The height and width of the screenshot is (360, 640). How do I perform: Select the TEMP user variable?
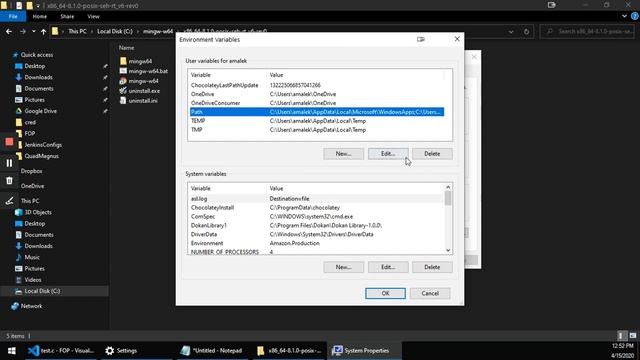coord(317,121)
